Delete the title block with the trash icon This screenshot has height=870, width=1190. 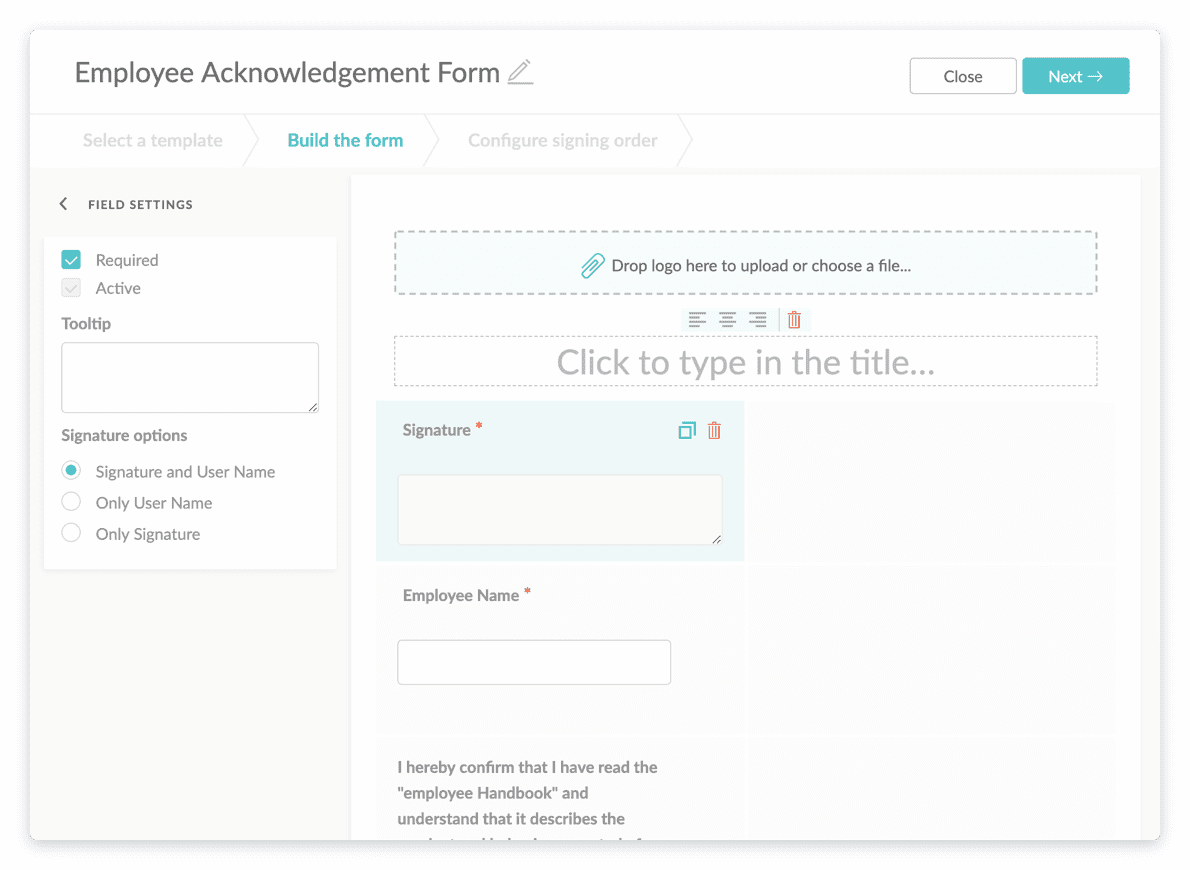[x=794, y=319]
